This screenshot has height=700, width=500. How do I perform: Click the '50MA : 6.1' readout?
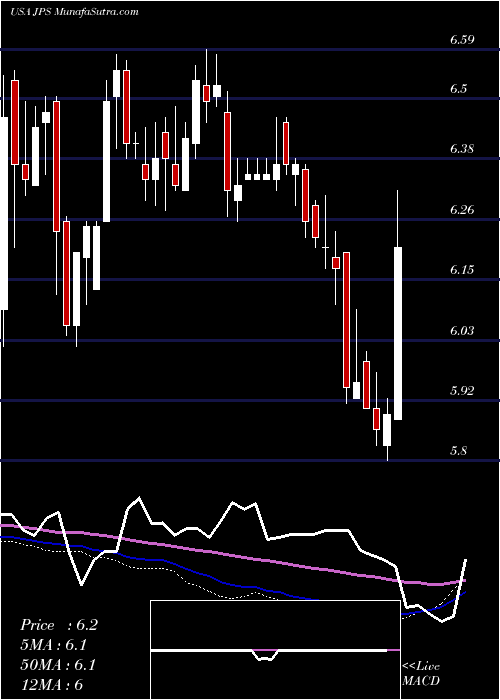[59, 665]
